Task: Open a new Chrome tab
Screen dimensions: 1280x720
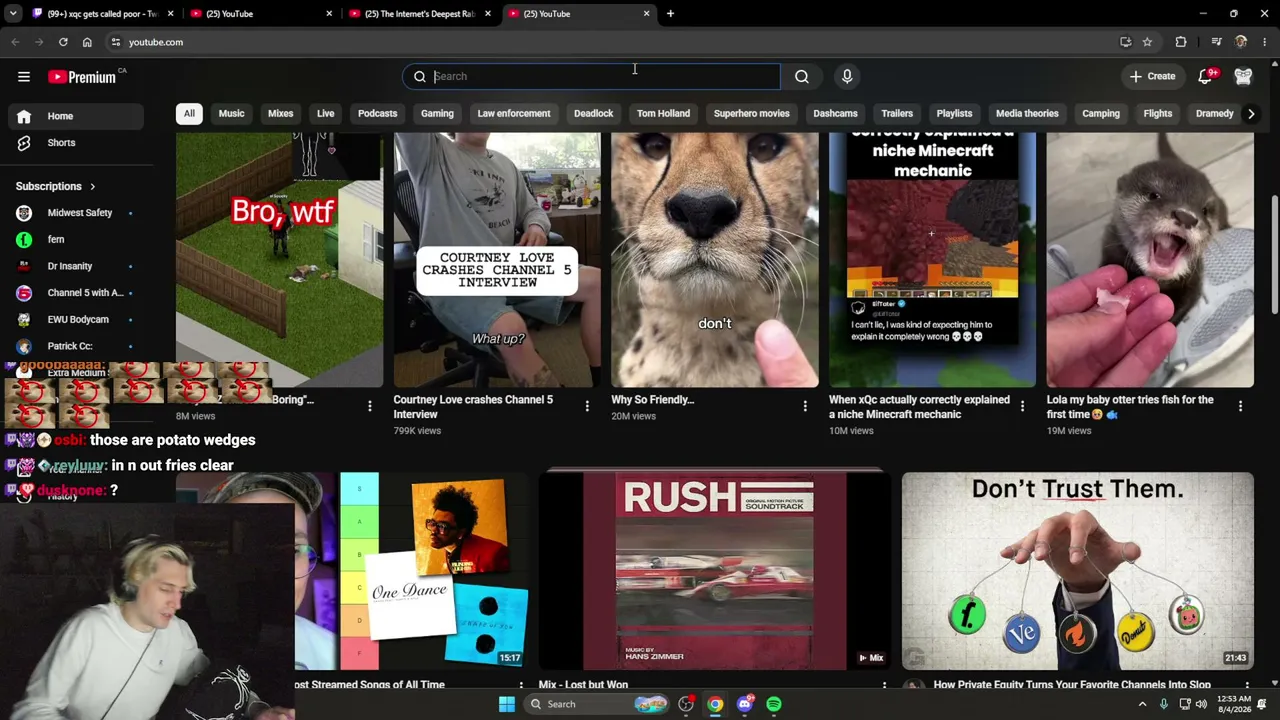Action: (670, 14)
